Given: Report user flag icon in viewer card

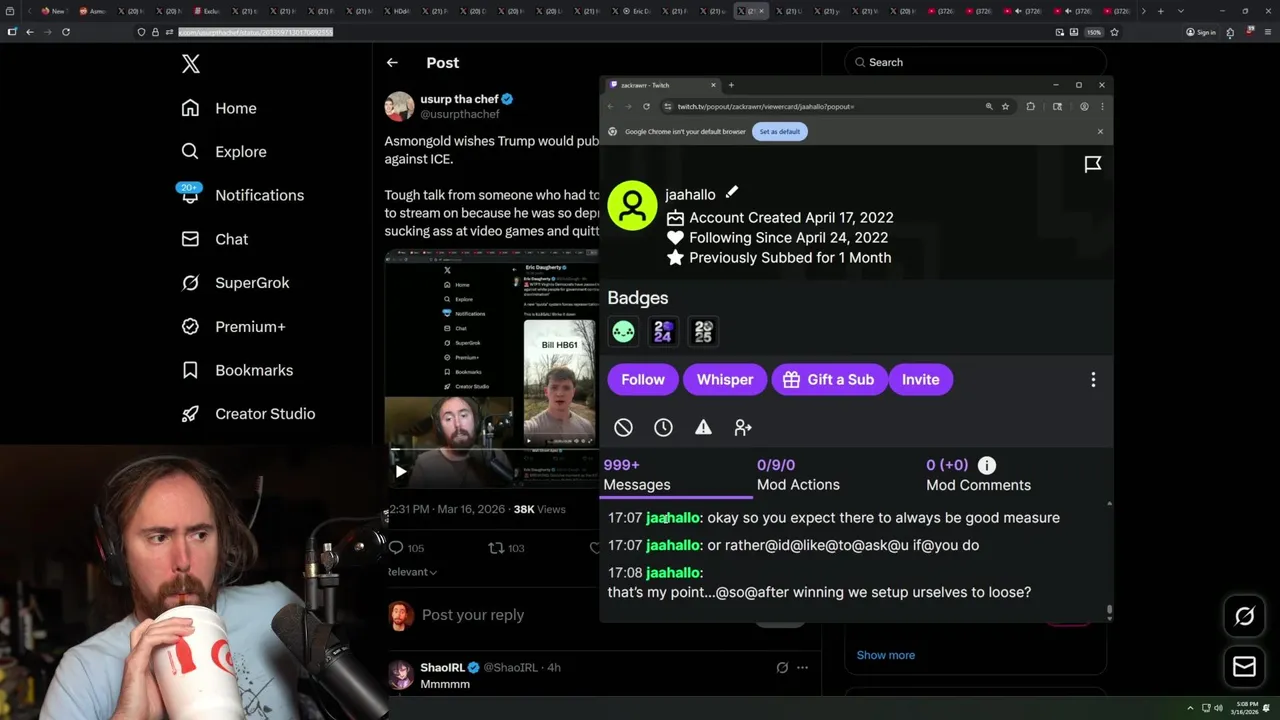Looking at the screenshot, I should coord(1093,164).
